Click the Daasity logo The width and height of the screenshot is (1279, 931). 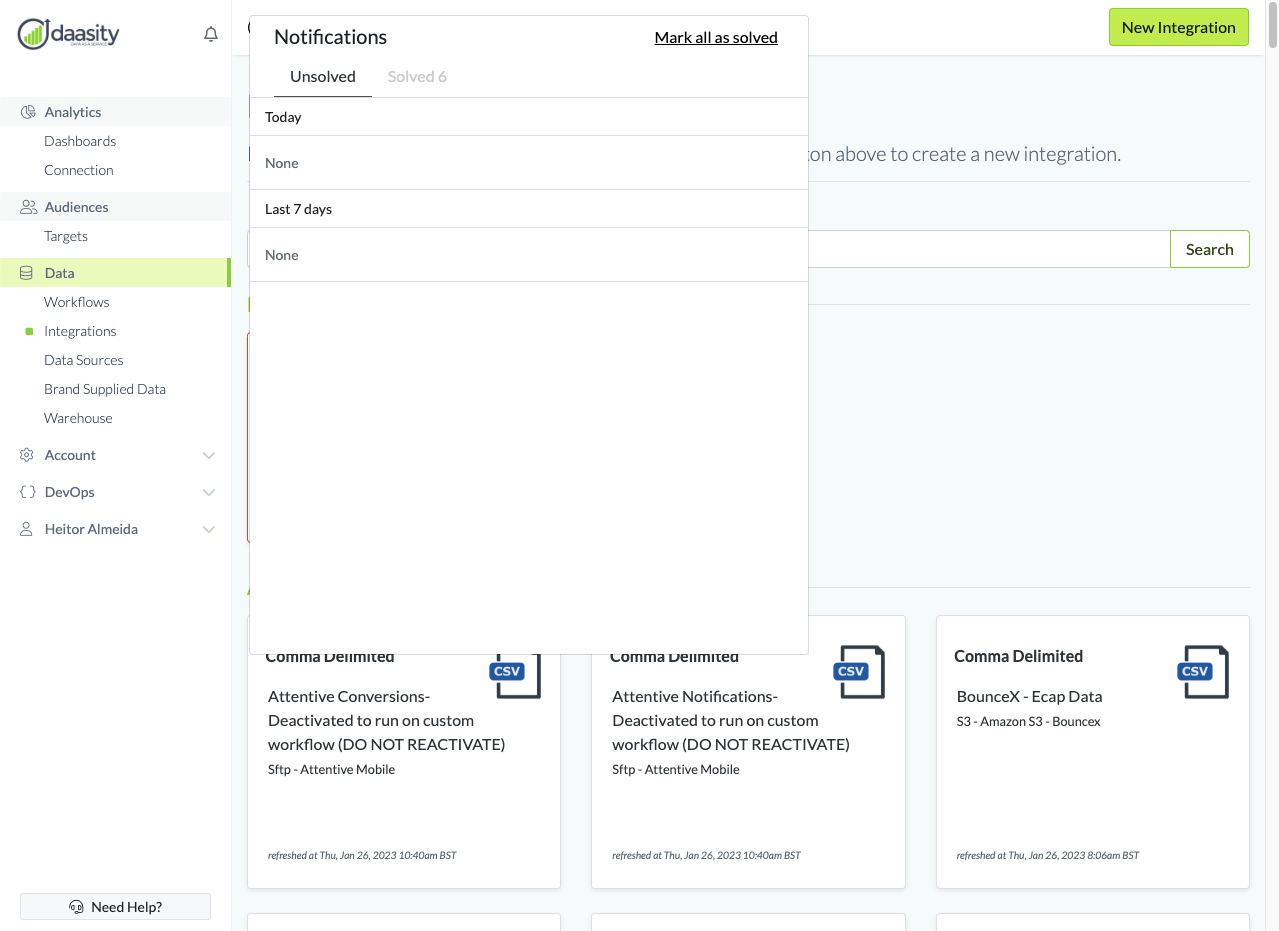pyautogui.click(x=68, y=34)
